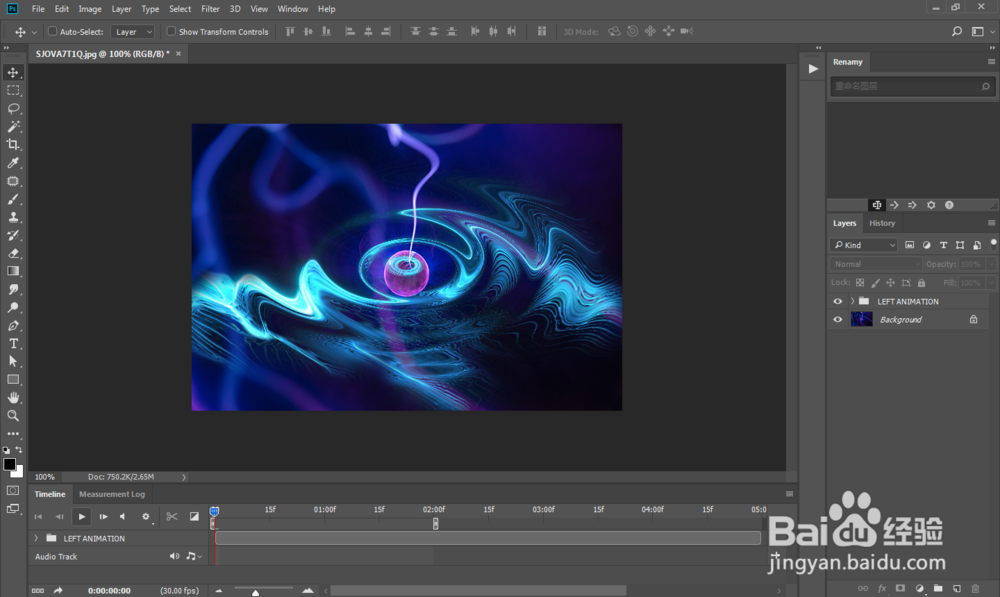The image size is (1000, 597).
Task: Open the search icon in options bar
Action: (x=957, y=31)
